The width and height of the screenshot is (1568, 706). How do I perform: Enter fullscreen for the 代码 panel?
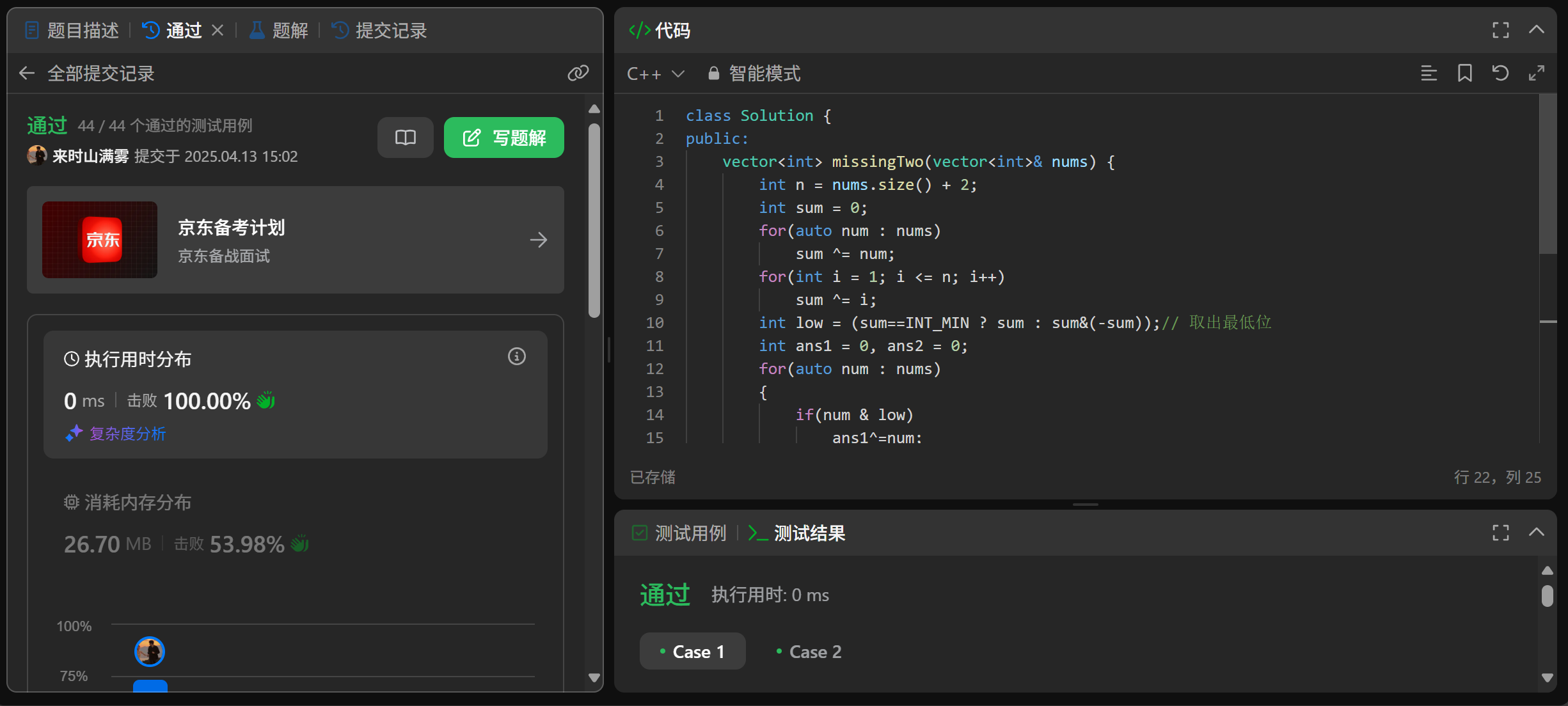pos(1500,30)
